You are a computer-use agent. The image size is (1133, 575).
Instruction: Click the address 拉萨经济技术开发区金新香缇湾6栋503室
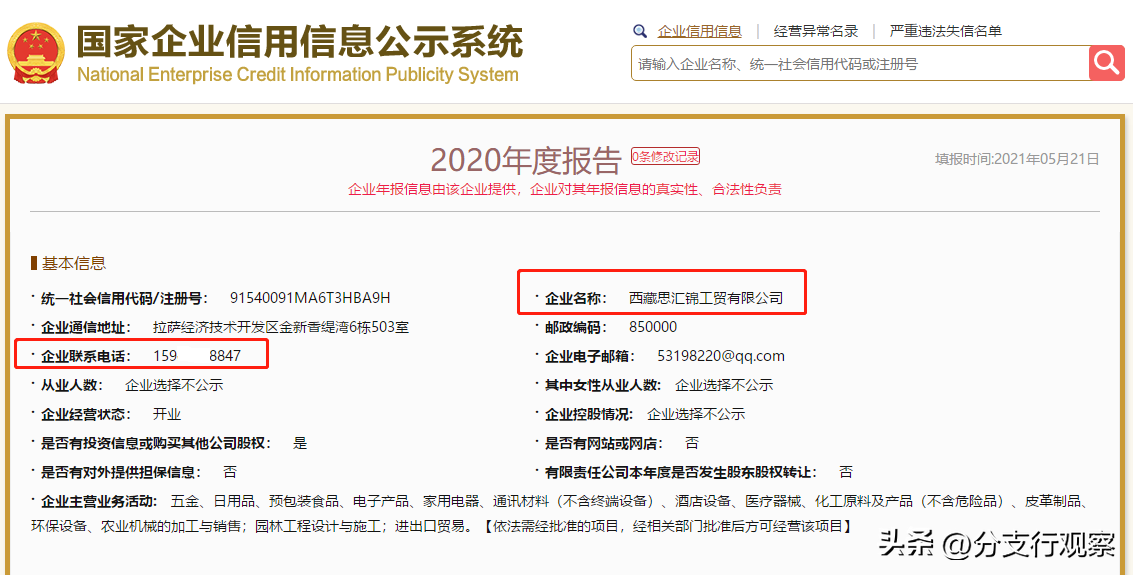[281, 327]
